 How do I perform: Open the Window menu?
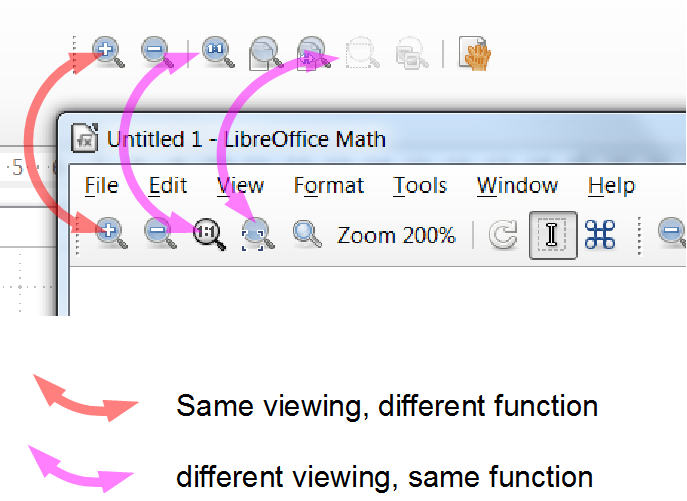click(517, 186)
